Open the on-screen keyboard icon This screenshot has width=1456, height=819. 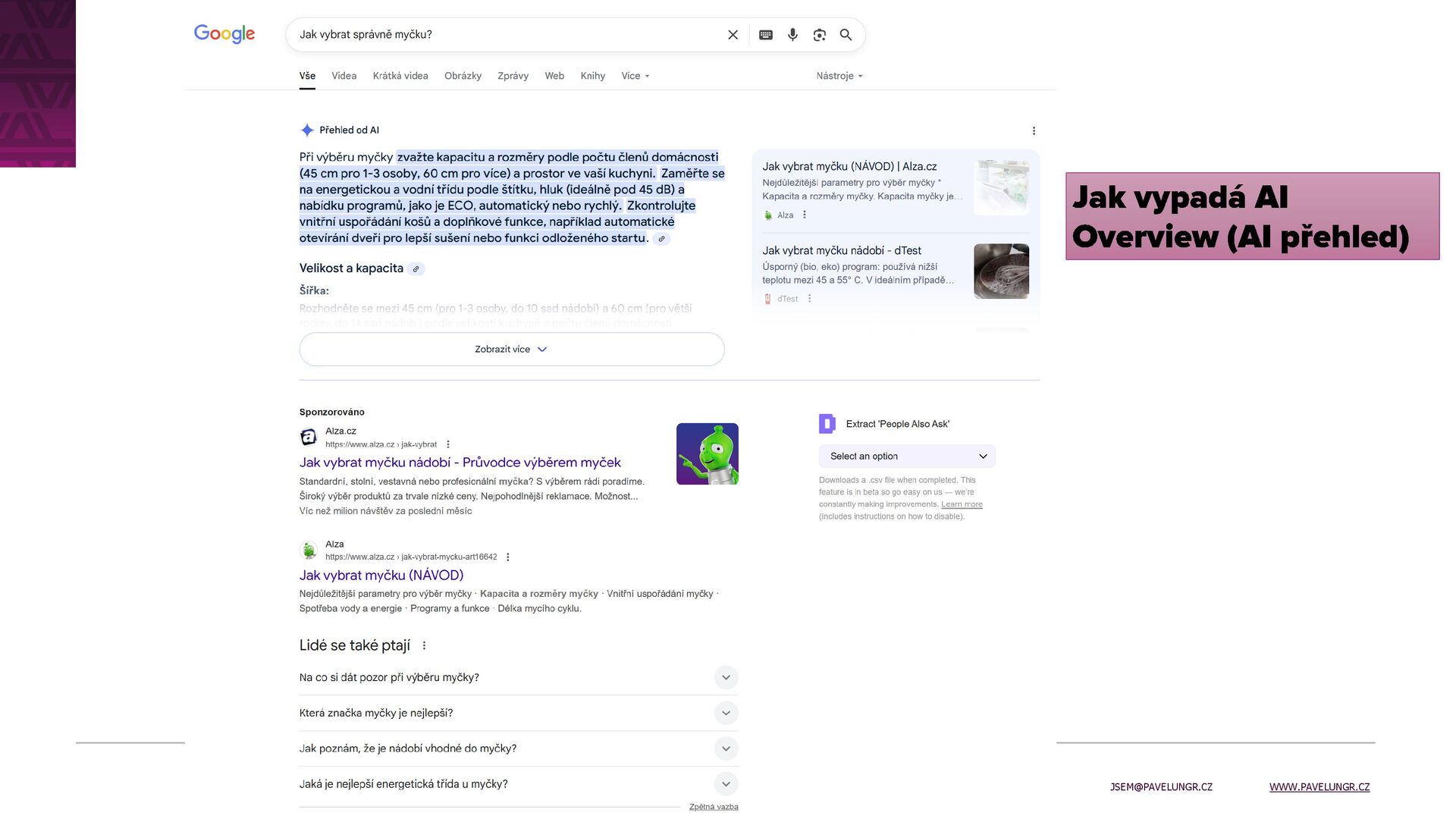[x=766, y=35]
